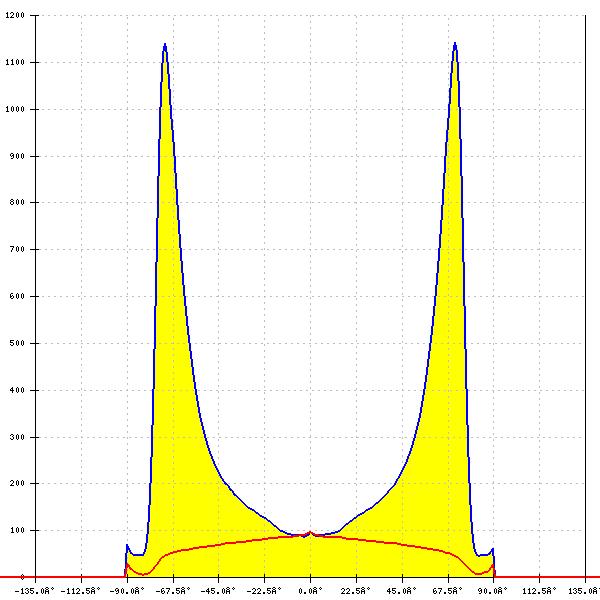Image resolution: width=600 pixels, height=600 pixels.
Task: Click the 135.0 degree x-axis label
Action: point(584,590)
